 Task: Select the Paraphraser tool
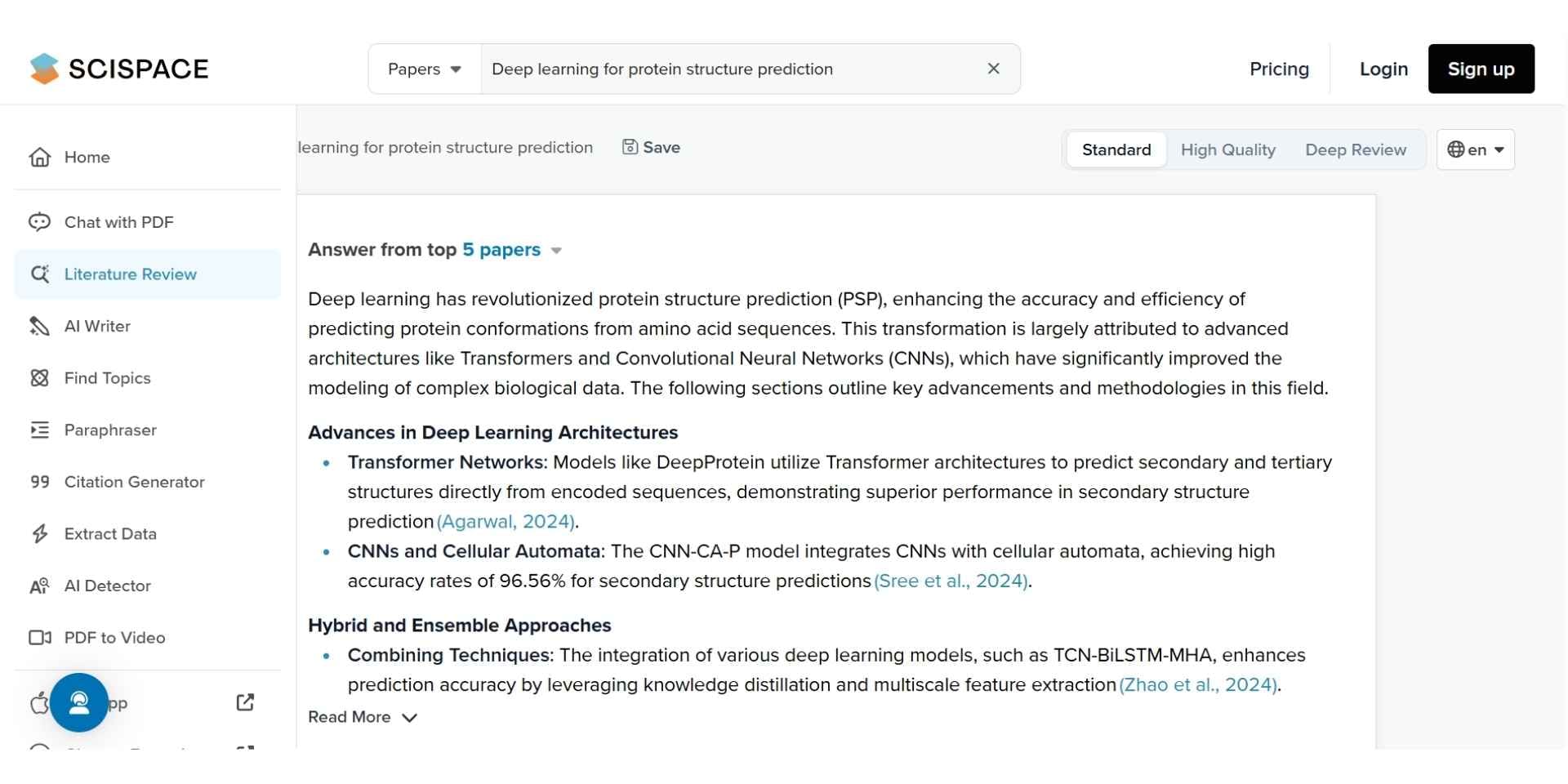(x=110, y=430)
